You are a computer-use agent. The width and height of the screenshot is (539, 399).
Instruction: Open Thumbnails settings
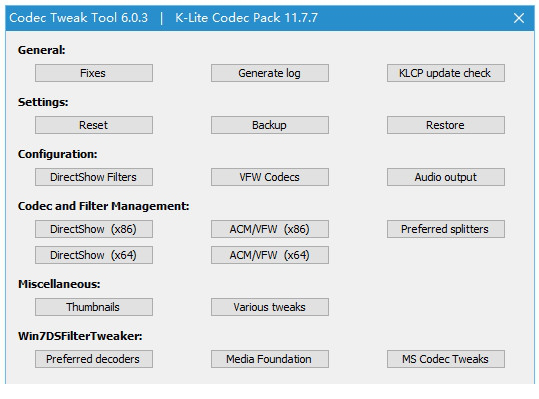pos(94,307)
